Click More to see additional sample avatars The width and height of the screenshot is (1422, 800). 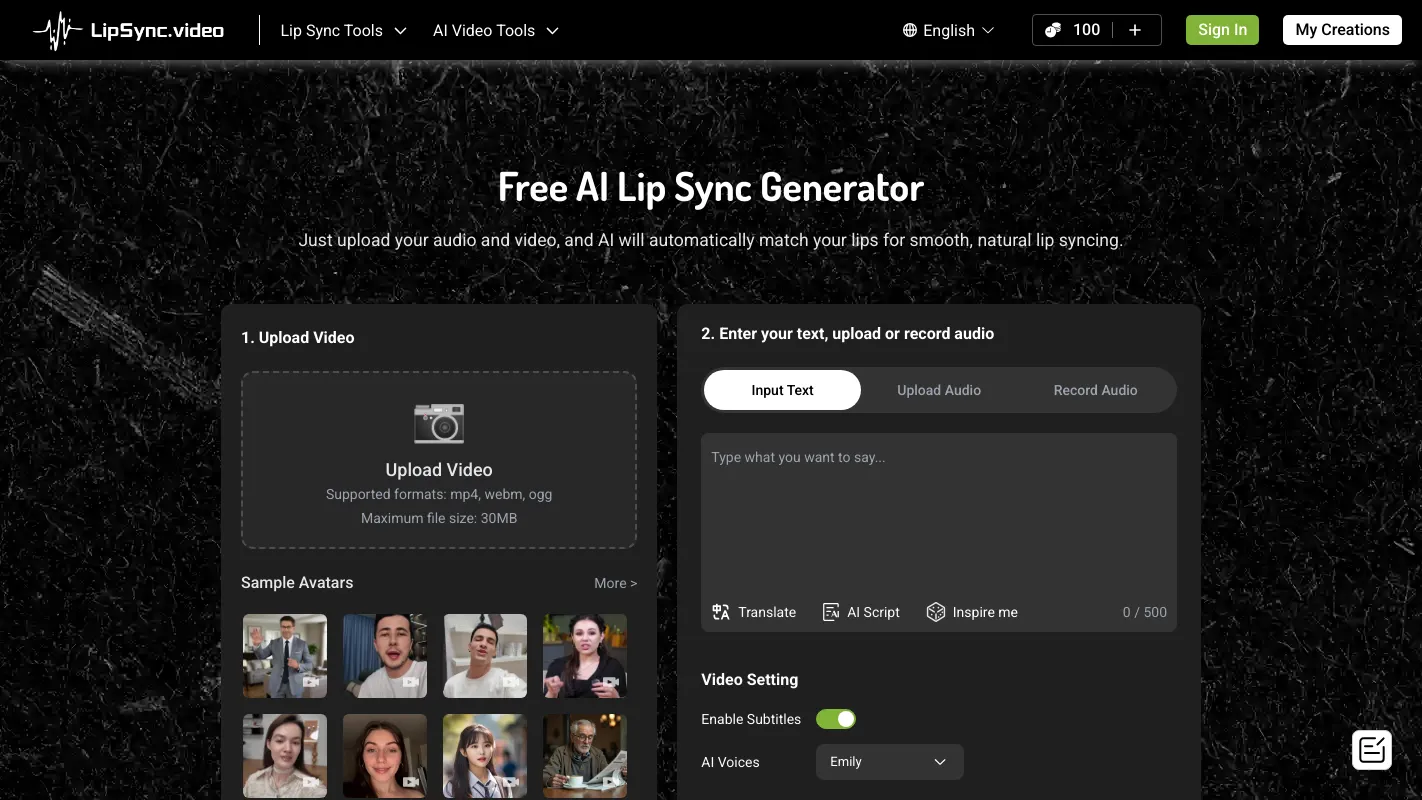pyautogui.click(x=615, y=582)
